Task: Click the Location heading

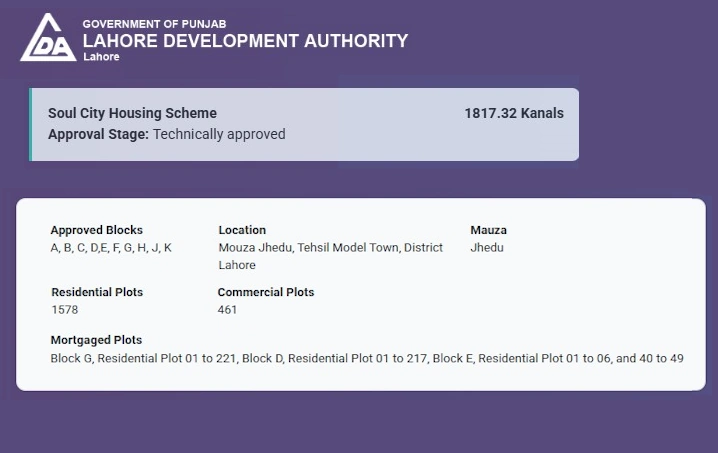Action: click(242, 230)
